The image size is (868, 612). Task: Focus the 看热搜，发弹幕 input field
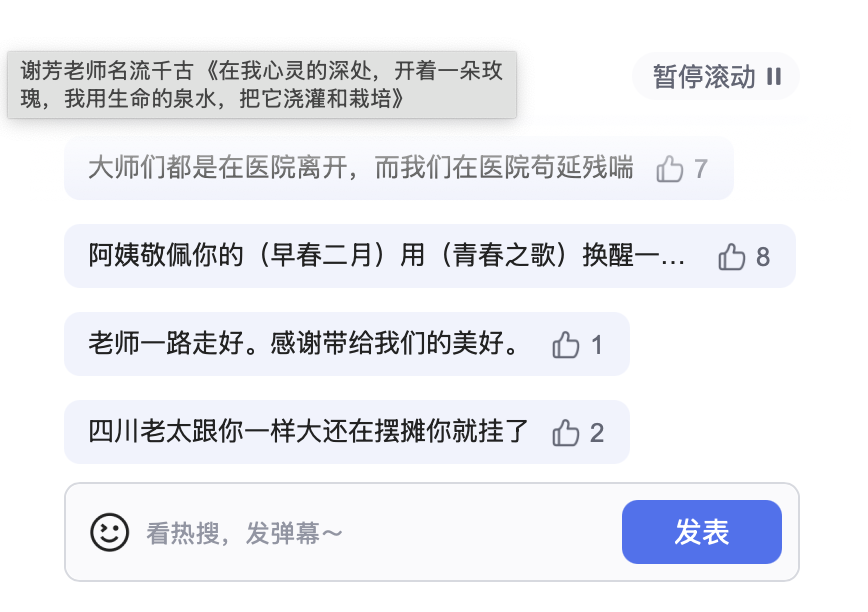tap(376, 533)
